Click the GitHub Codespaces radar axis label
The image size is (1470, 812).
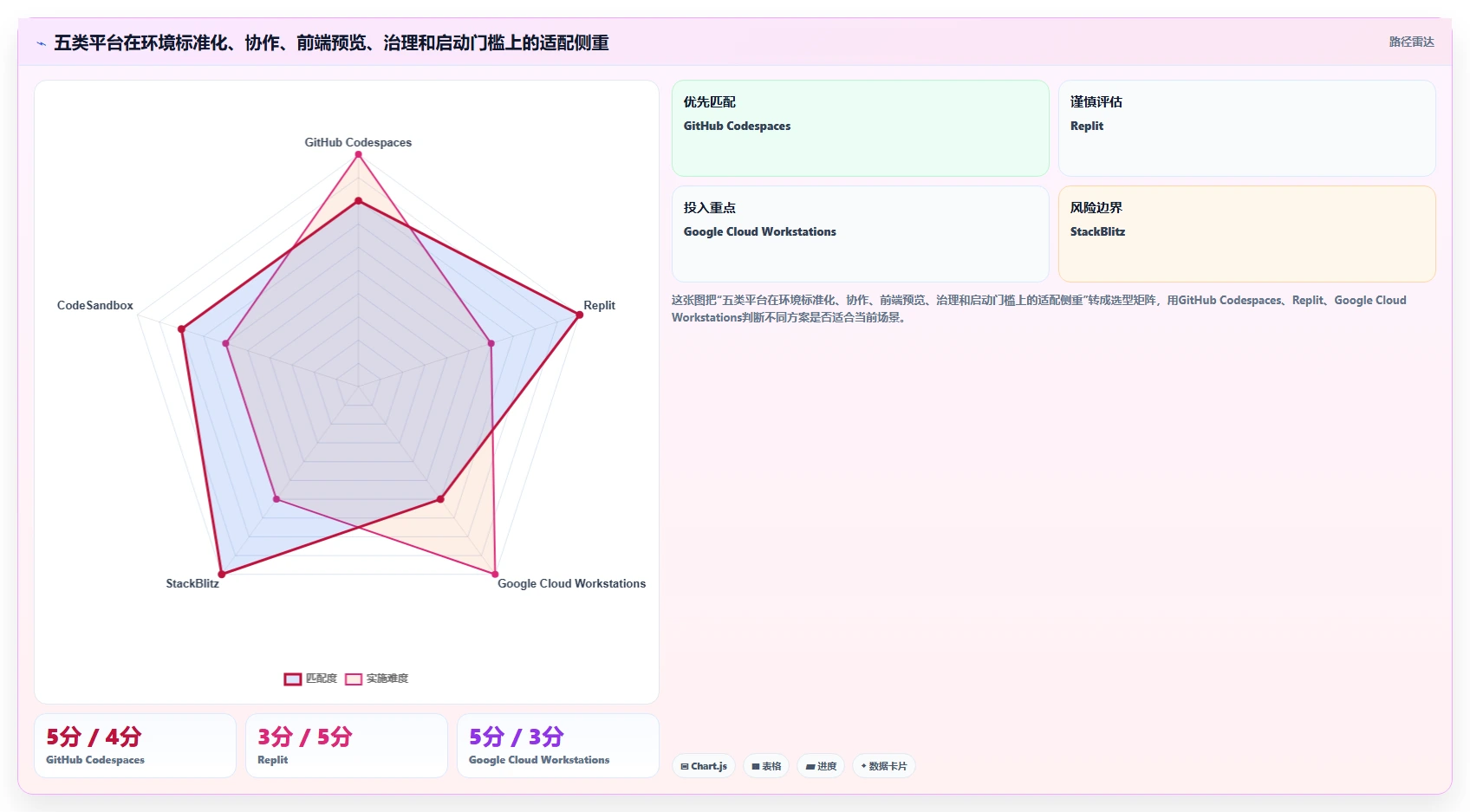[x=358, y=142]
